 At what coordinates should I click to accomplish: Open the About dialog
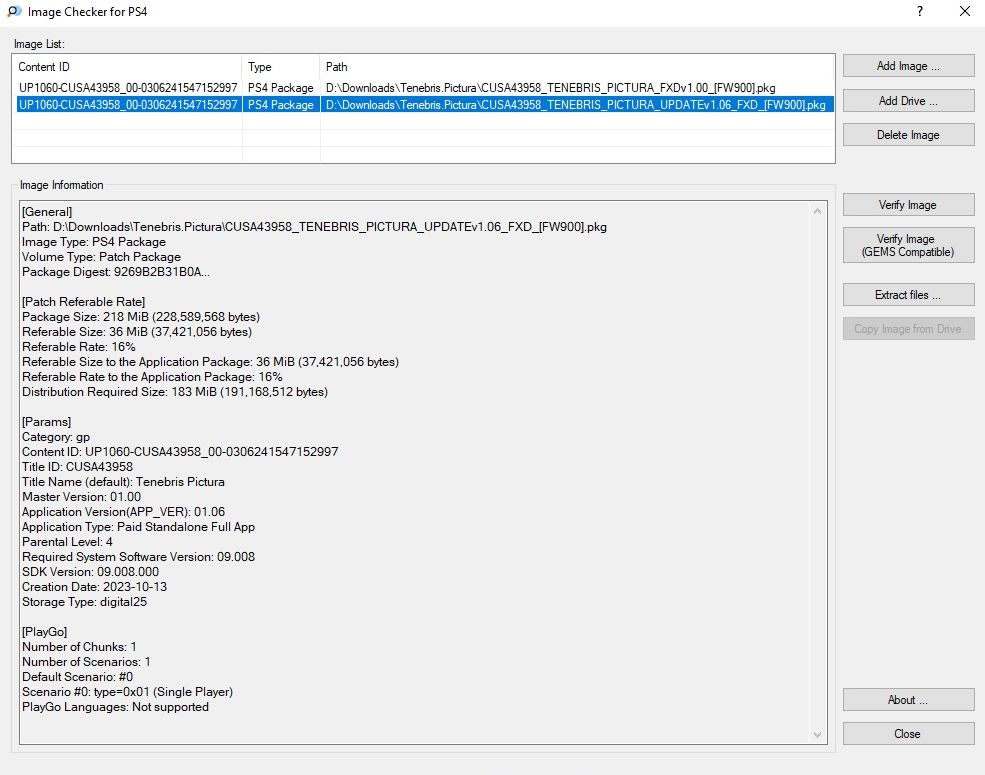(x=908, y=700)
